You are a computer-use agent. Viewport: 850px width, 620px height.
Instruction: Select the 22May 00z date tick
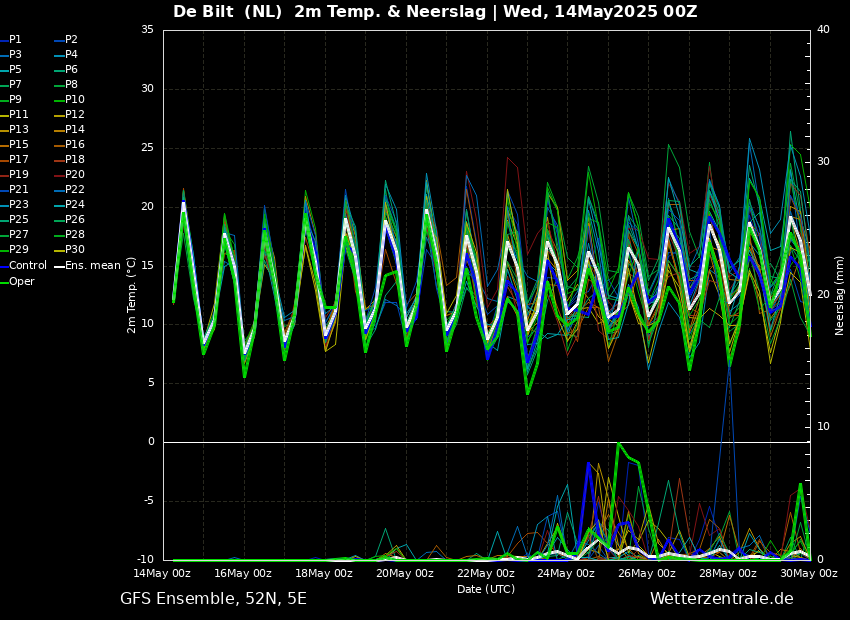coord(486,573)
